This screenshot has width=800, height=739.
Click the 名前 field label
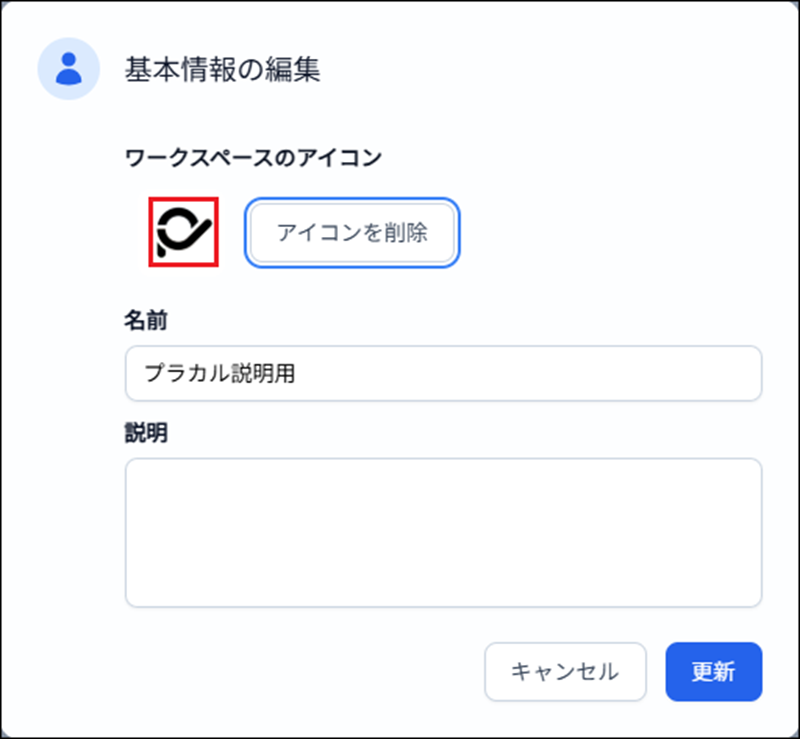click(146, 320)
